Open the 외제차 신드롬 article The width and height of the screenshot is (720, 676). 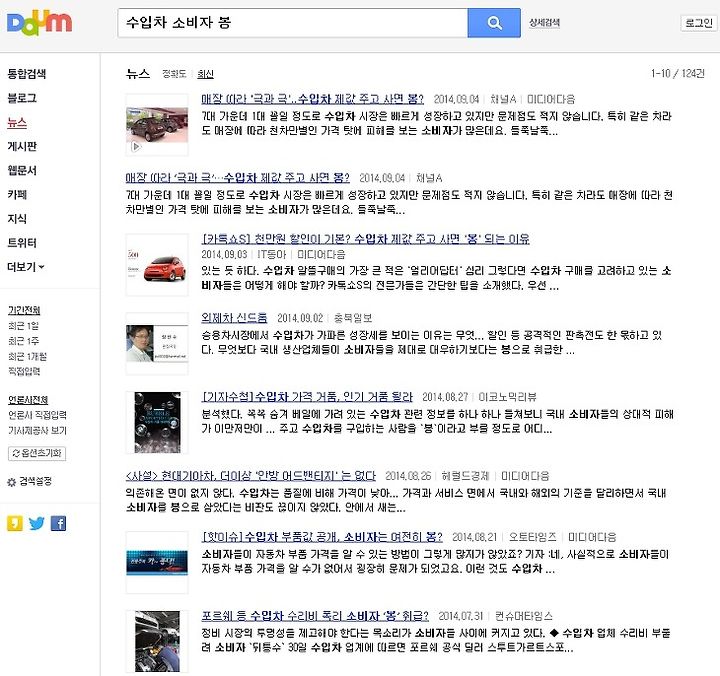(x=234, y=318)
